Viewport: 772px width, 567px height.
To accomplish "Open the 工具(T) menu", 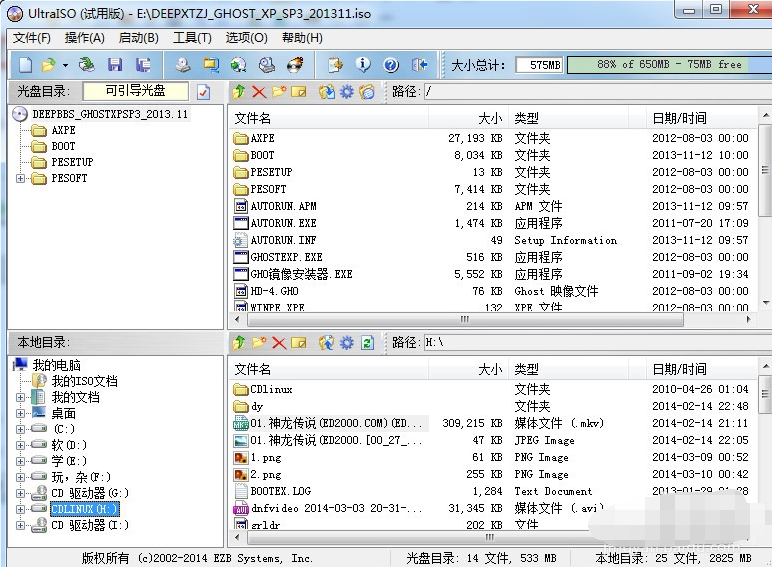I will pyautogui.click(x=192, y=38).
